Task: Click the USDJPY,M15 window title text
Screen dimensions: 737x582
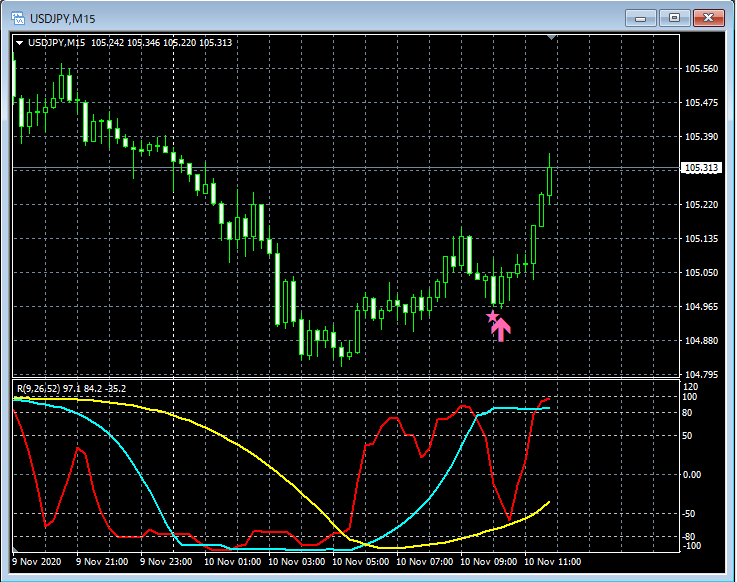Action: point(63,19)
